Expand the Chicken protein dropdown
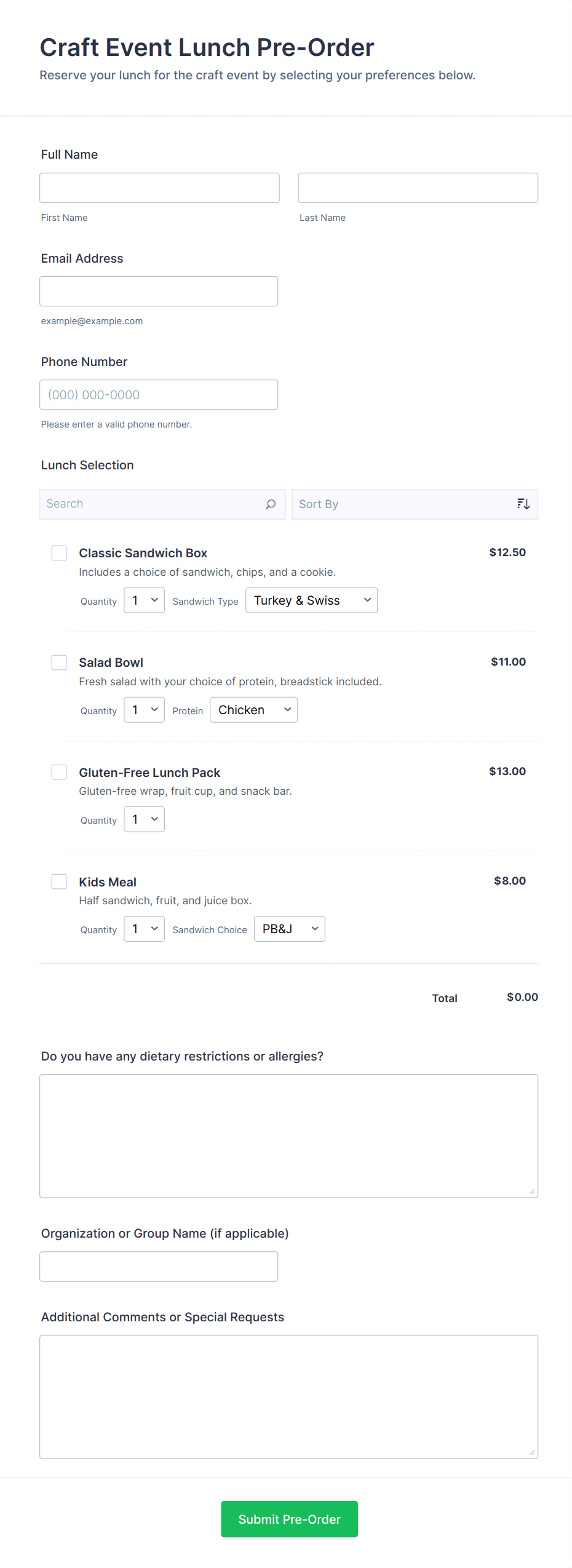The height and width of the screenshot is (1568, 572). [x=253, y=710]
